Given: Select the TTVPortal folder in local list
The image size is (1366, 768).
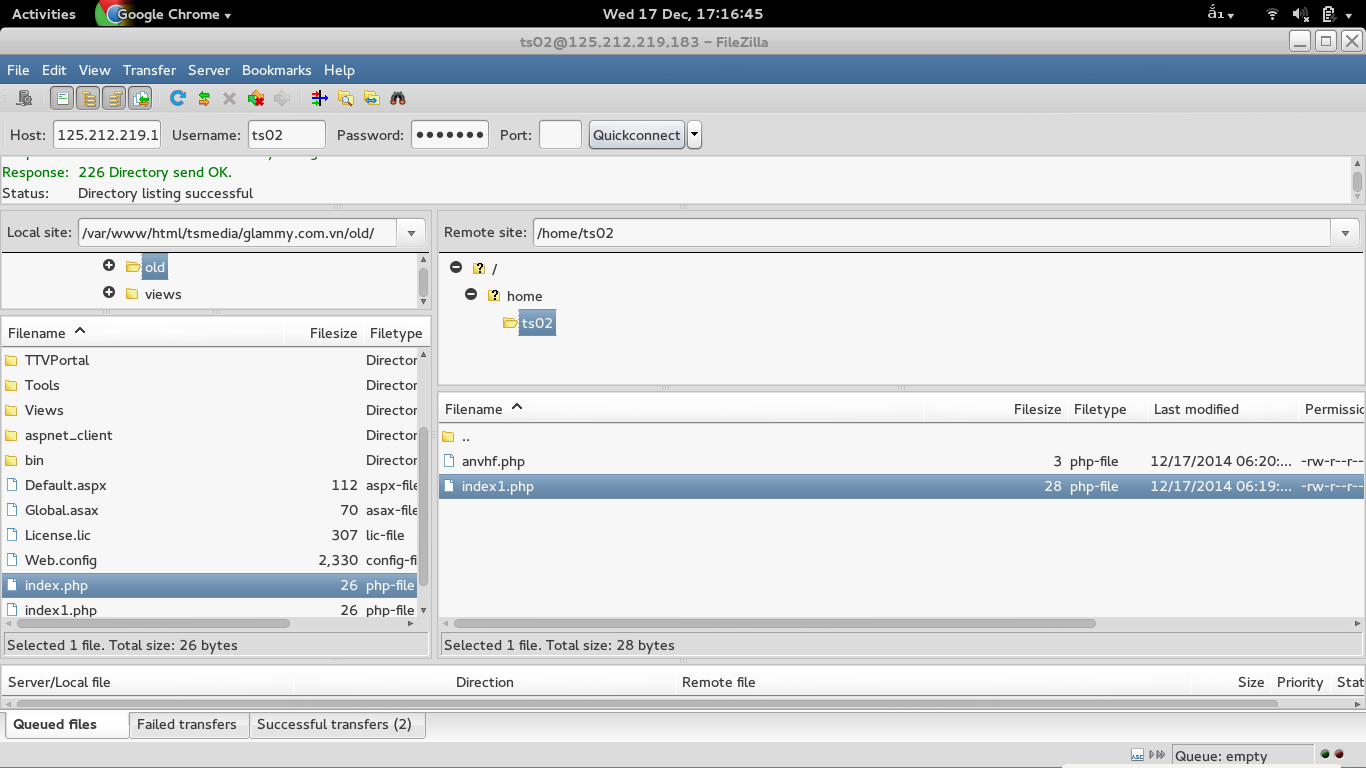Looking at the screenshot, I should point(209,360).
